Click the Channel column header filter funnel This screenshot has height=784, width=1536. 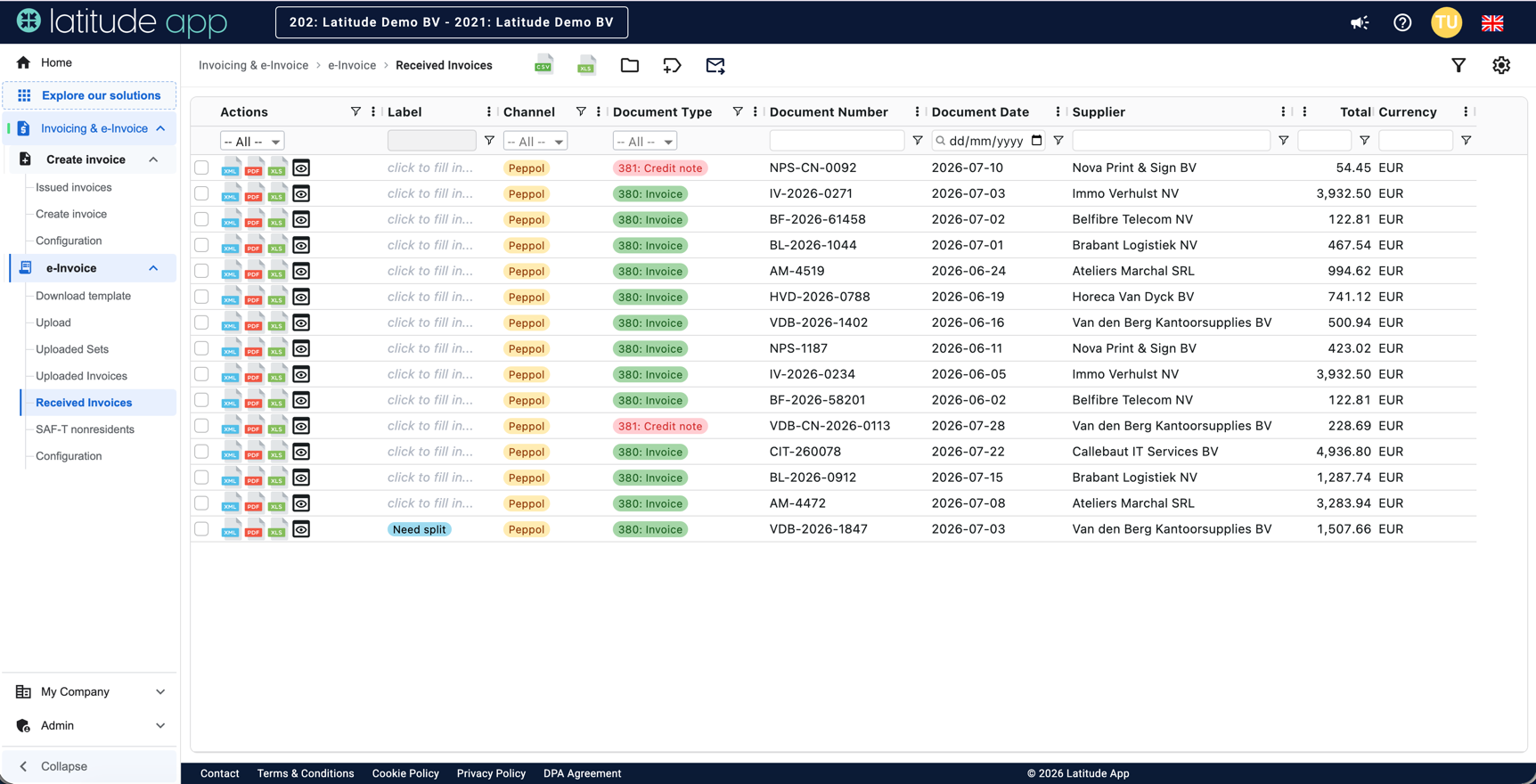click(x=581, y=111)
